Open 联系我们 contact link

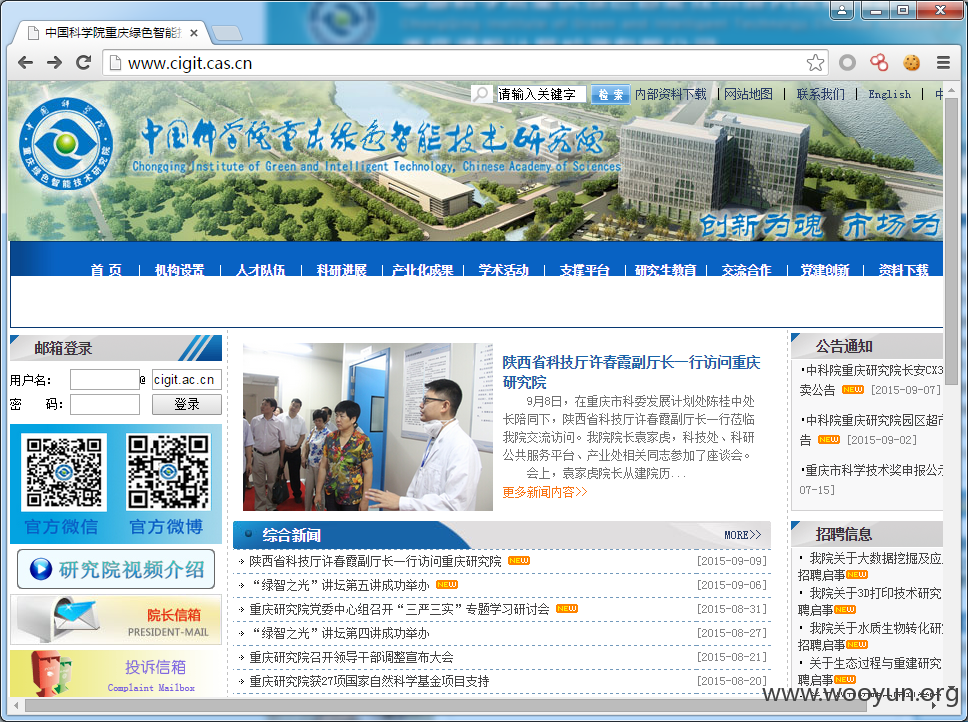tap(820, 94)
